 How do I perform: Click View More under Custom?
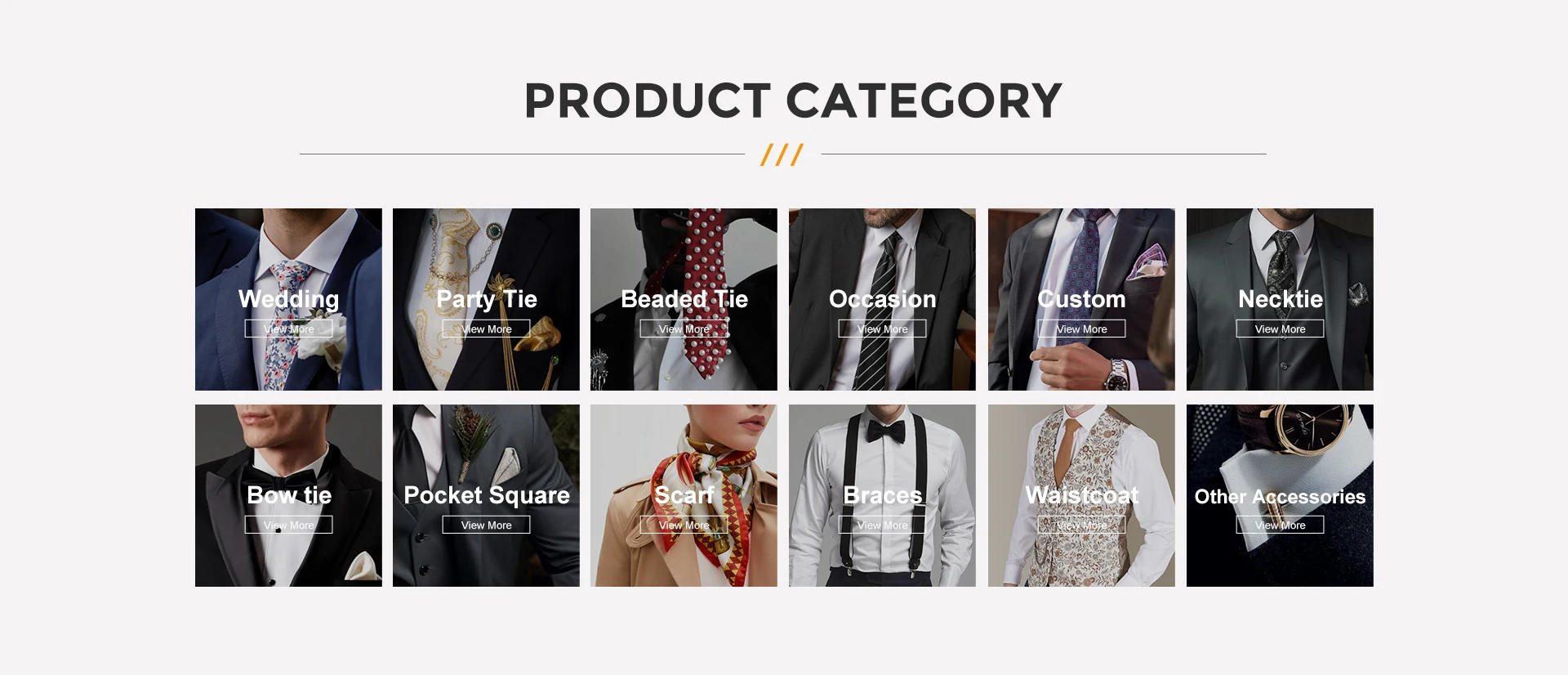point(1081,329)
